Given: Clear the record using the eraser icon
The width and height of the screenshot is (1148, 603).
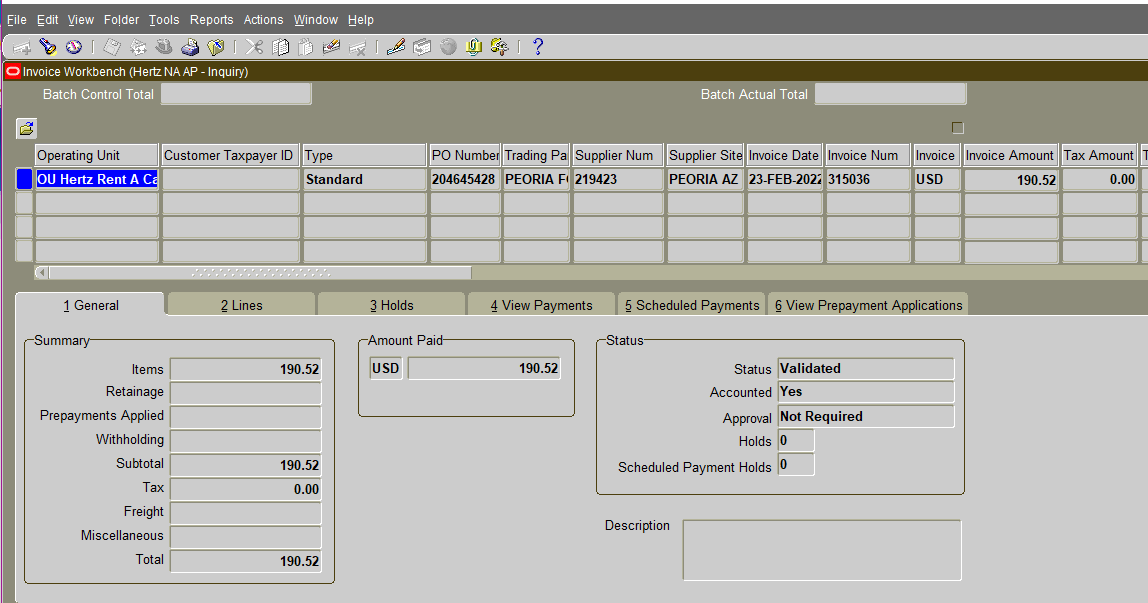Looking at the screenshot, I should tap(332, 46).
